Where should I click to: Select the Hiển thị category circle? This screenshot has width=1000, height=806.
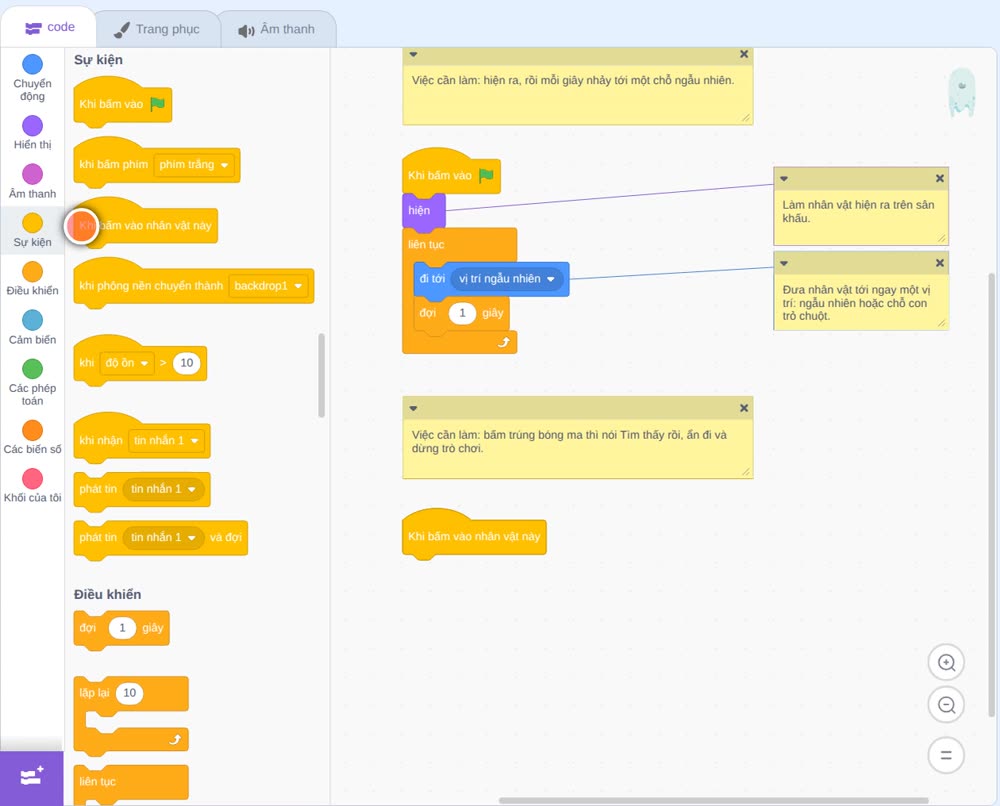tap(33, 125)
